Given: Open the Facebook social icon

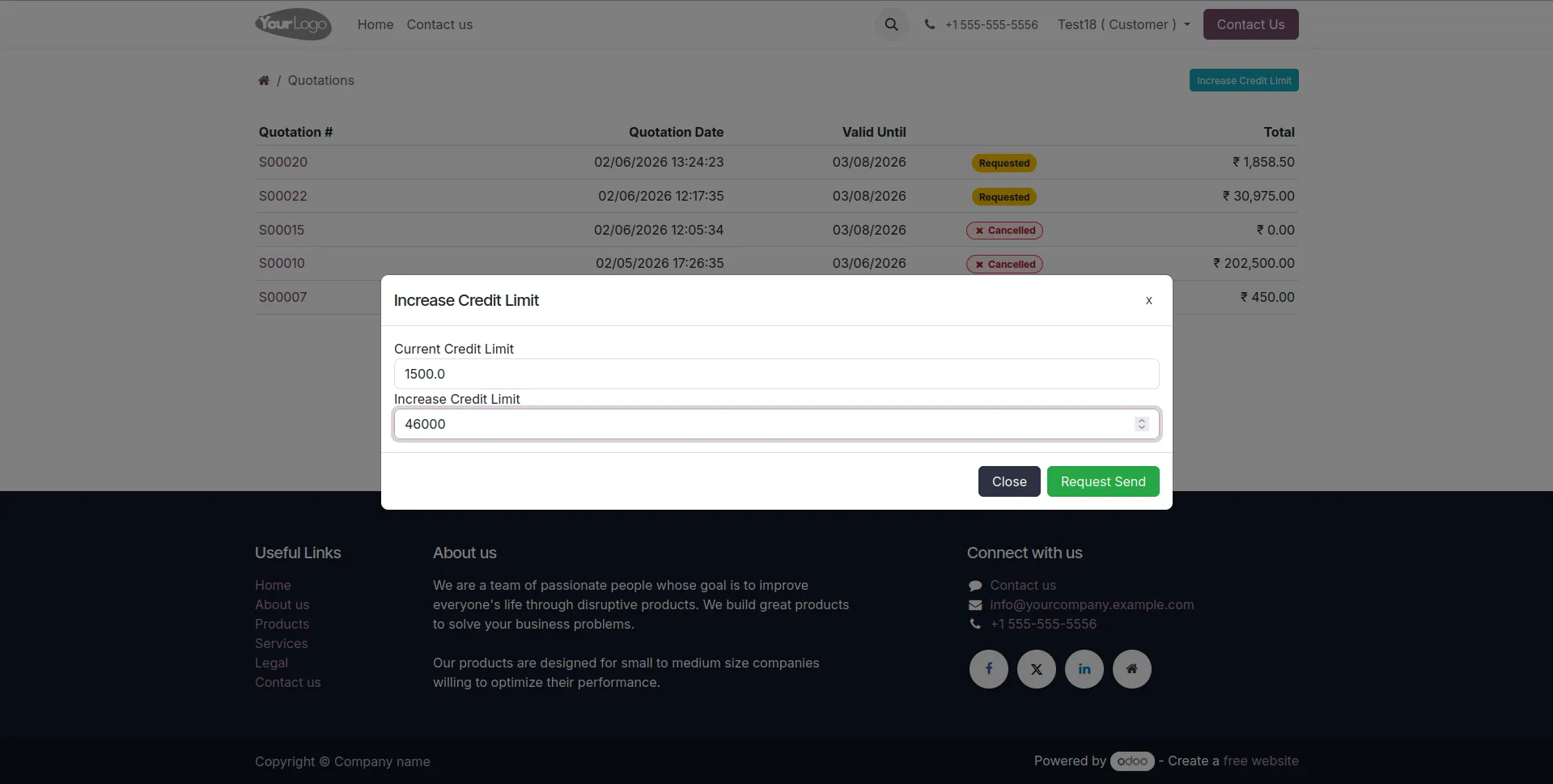Looking at the screenshot, I should (x=988, y=669).
